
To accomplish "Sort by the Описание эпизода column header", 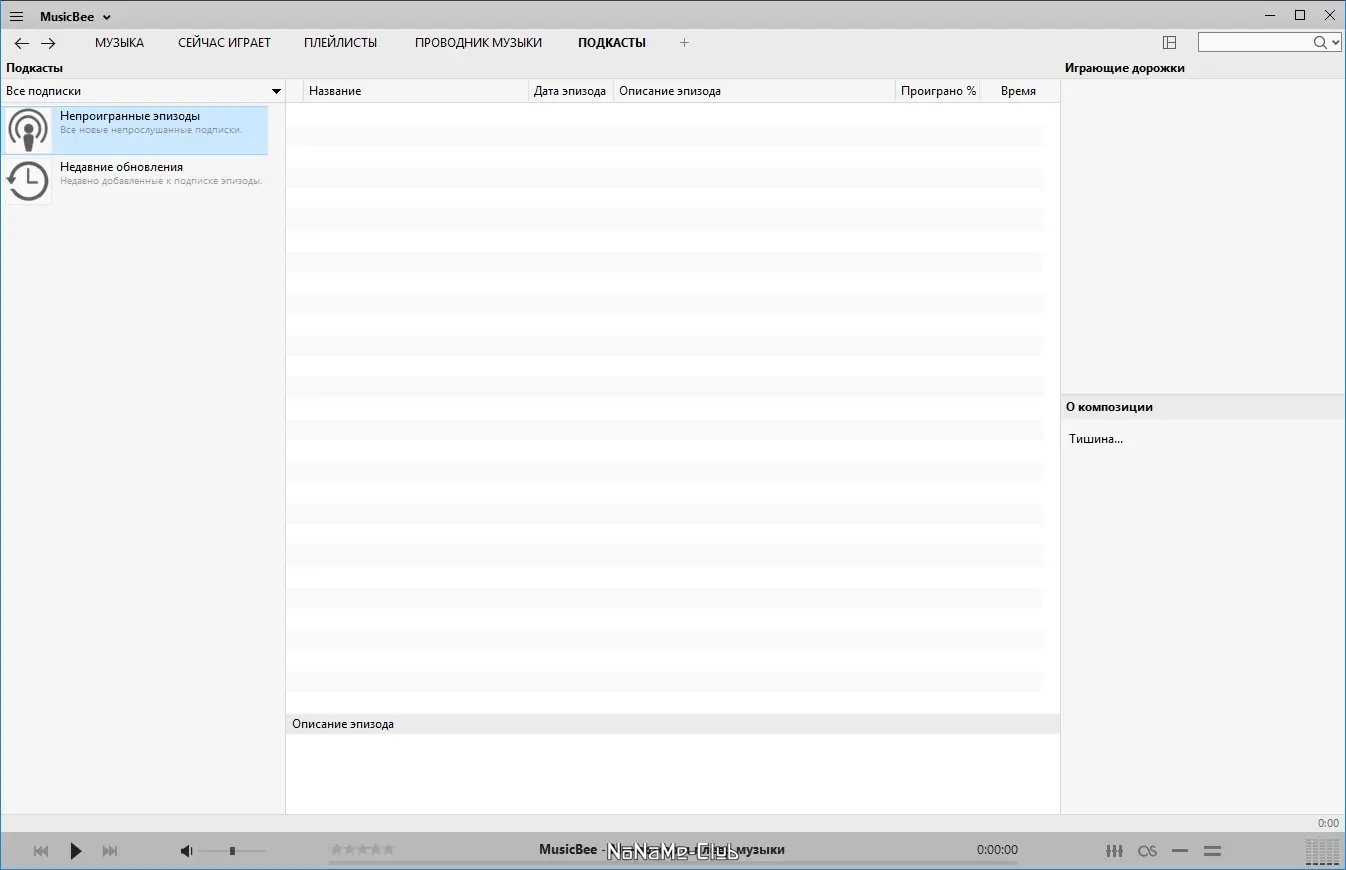I will (754, 91).
